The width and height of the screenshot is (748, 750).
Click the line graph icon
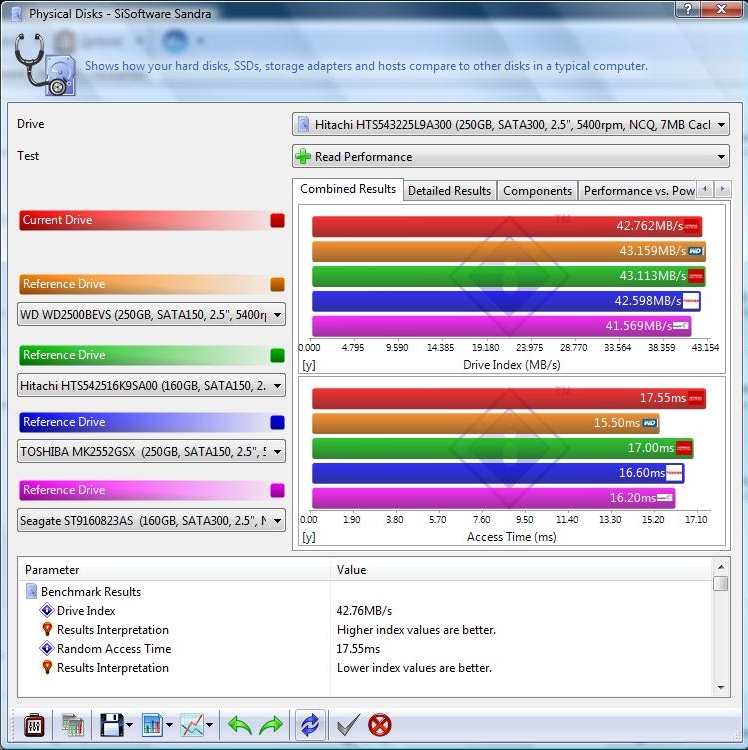192,725
